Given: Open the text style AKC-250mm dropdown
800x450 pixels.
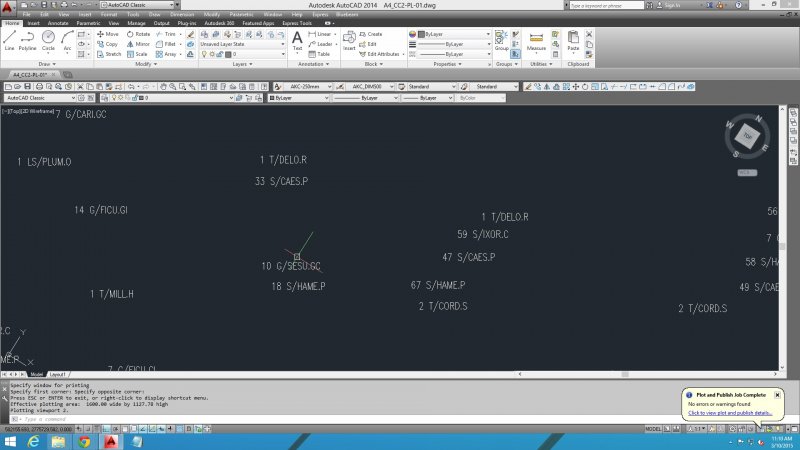Looking at the screenshot, I should point(308,87).
